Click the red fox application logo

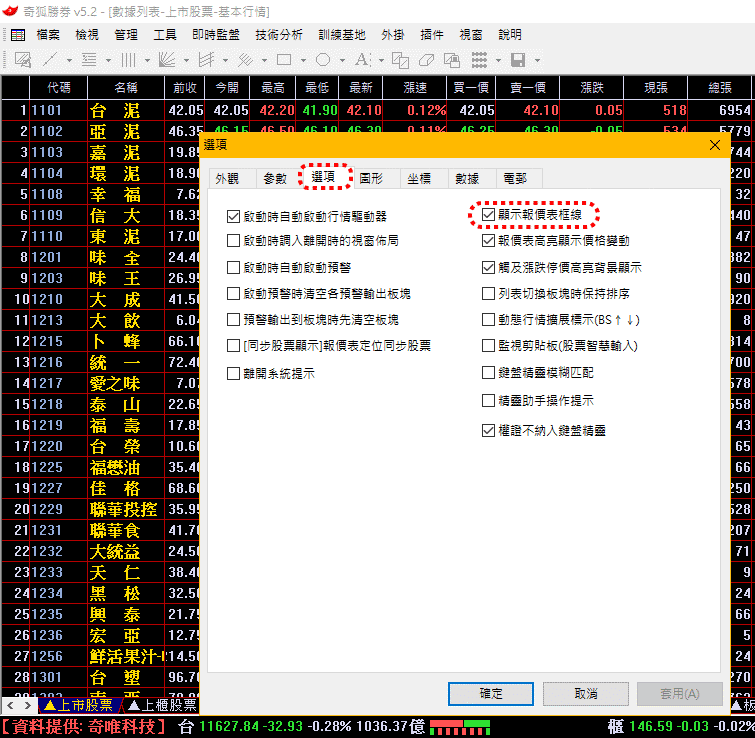tap(10, 11)
